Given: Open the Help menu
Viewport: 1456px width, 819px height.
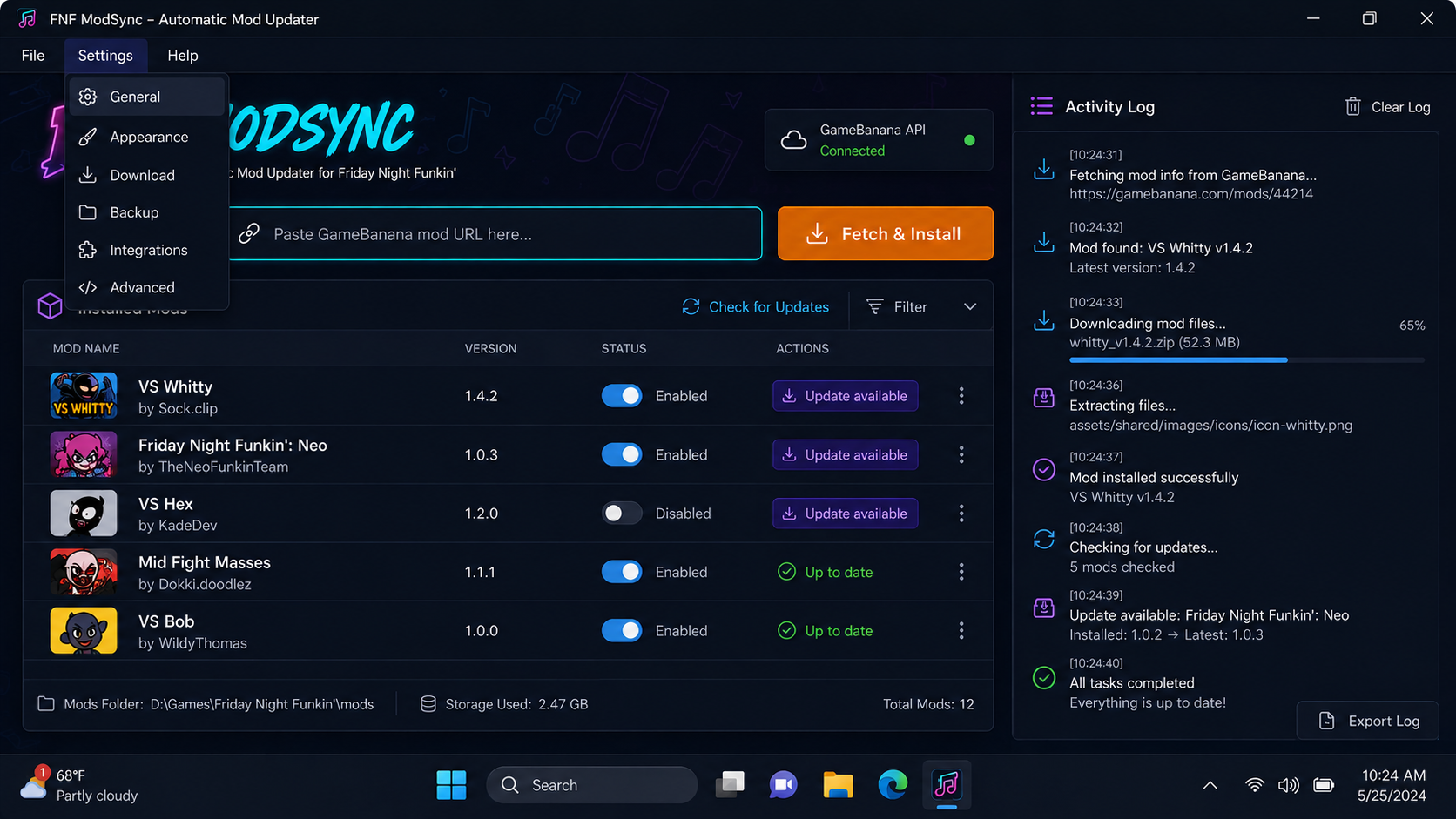Looking at the screenshot, I should coord(183,55).
